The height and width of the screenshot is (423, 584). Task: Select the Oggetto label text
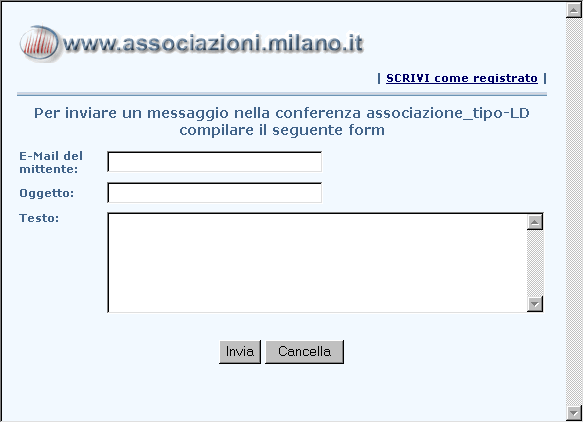point(47,193)
